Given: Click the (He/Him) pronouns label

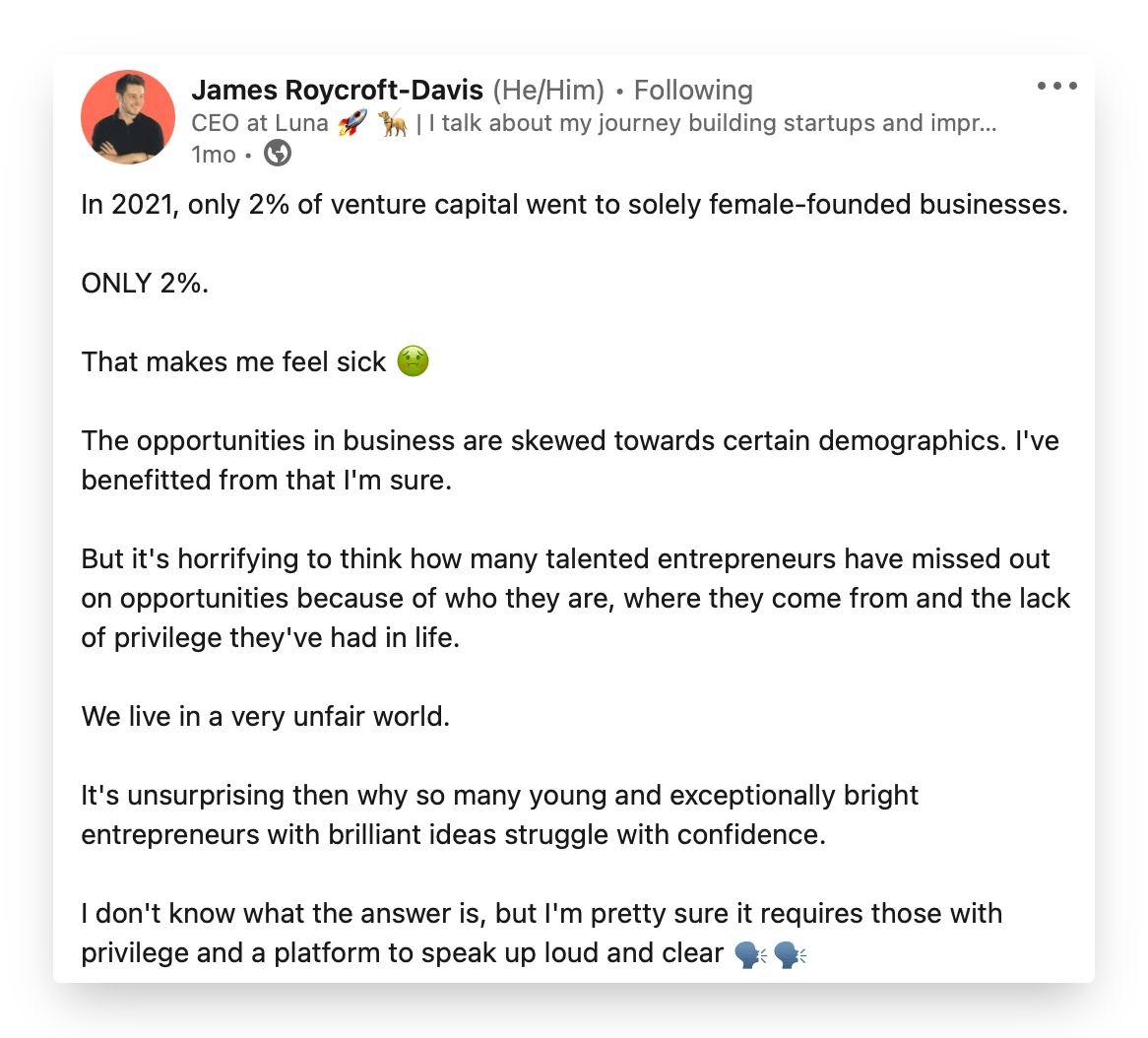Looking at the screenshot, I should [x=548, y=90].
